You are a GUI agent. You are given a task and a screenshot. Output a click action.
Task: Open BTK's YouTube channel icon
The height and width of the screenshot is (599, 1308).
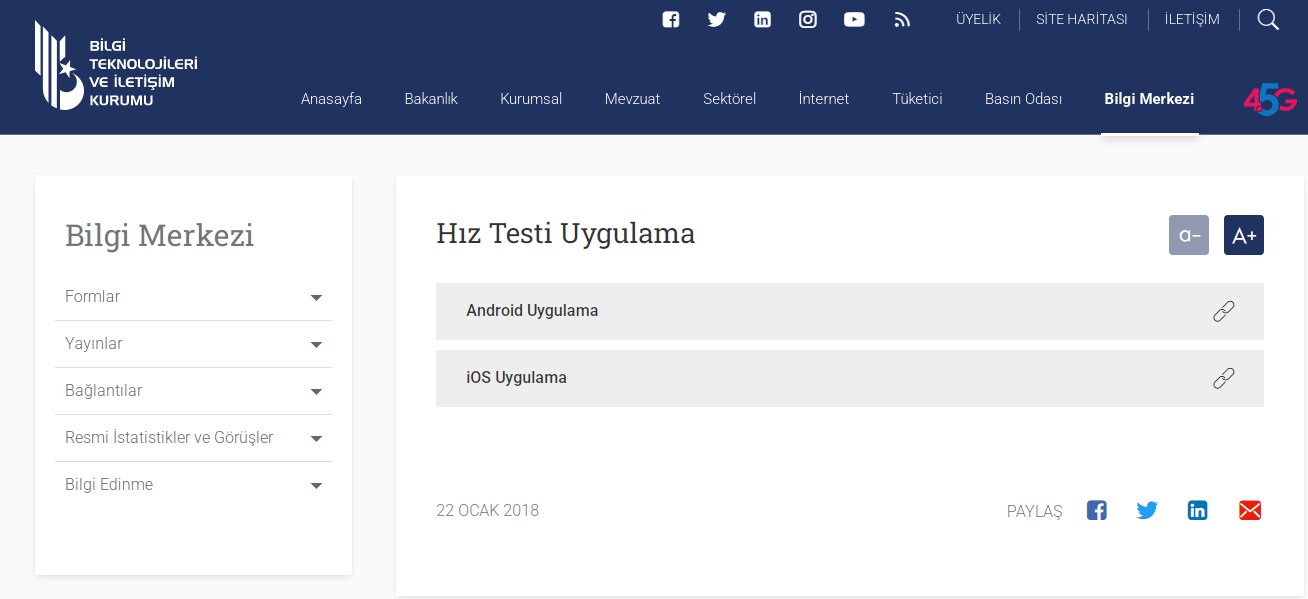click(854, 19)
